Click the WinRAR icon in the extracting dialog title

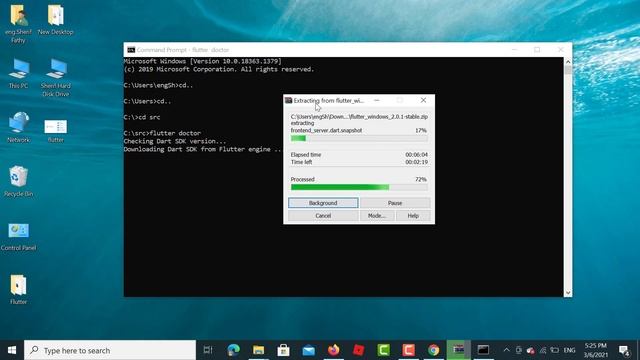pos(289,100)
